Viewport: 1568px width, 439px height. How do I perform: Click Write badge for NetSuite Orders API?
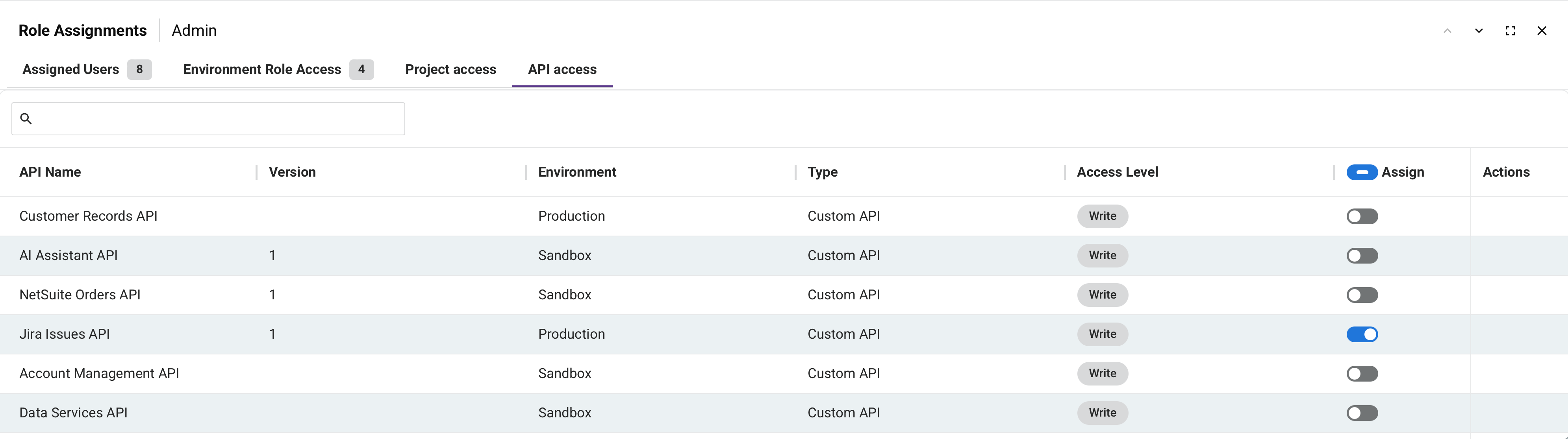[x=1102, y=295]
